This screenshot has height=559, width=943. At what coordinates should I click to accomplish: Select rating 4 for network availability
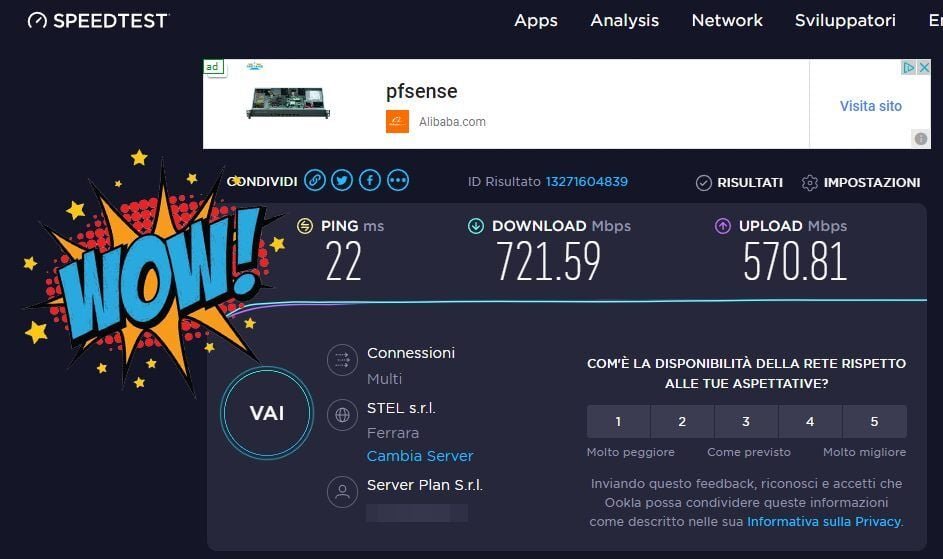click(810, 421)
